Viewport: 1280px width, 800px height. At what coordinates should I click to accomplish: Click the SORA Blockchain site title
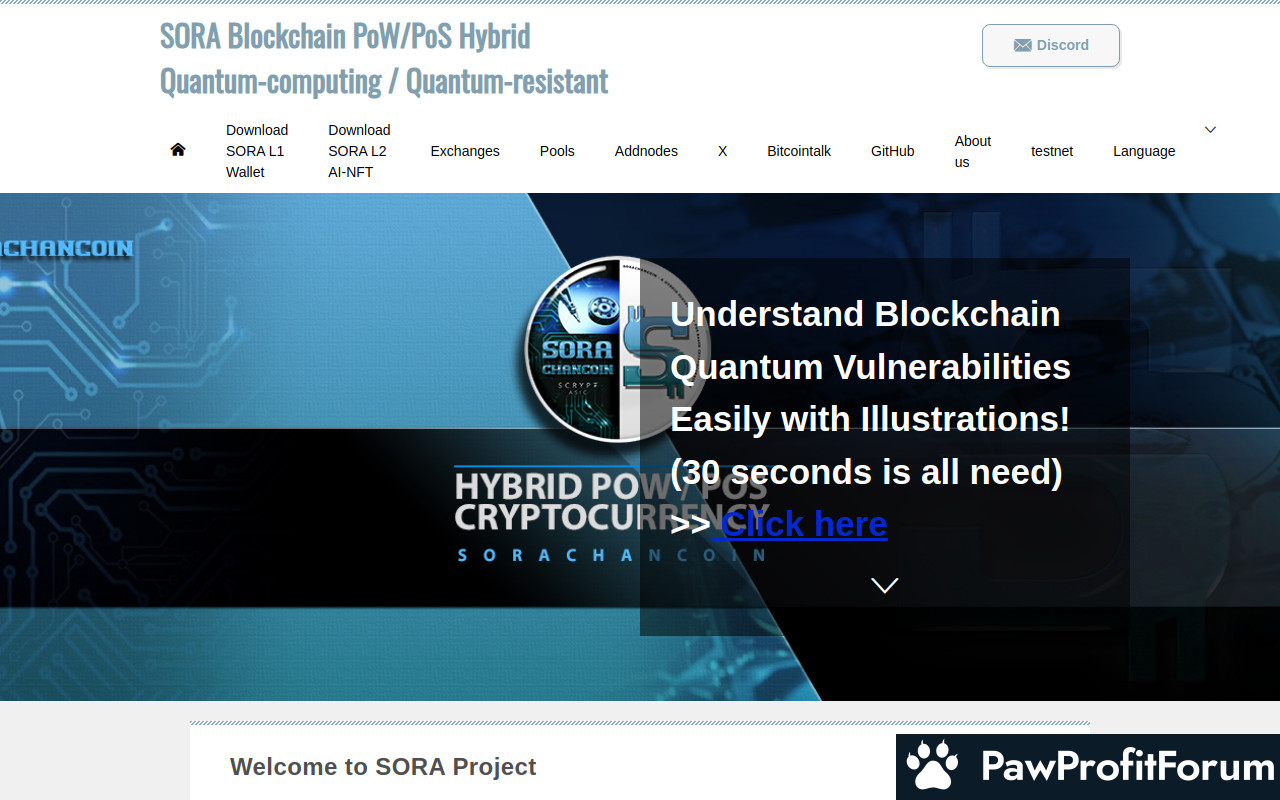[384, 58]
